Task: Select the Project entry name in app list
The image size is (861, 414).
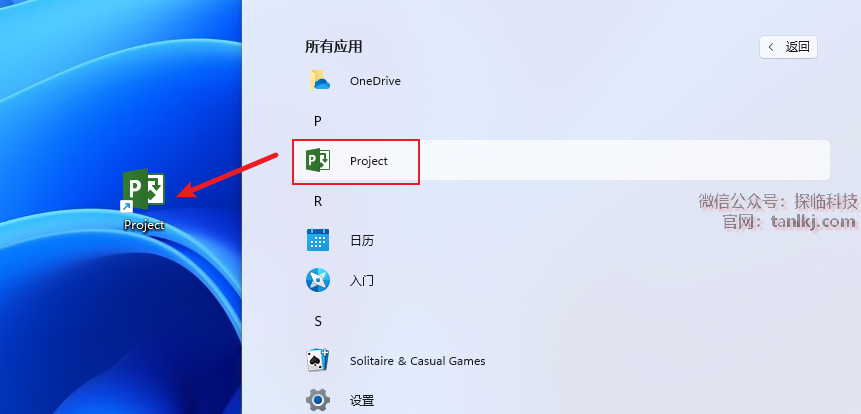Action: [x=369, y=161]
